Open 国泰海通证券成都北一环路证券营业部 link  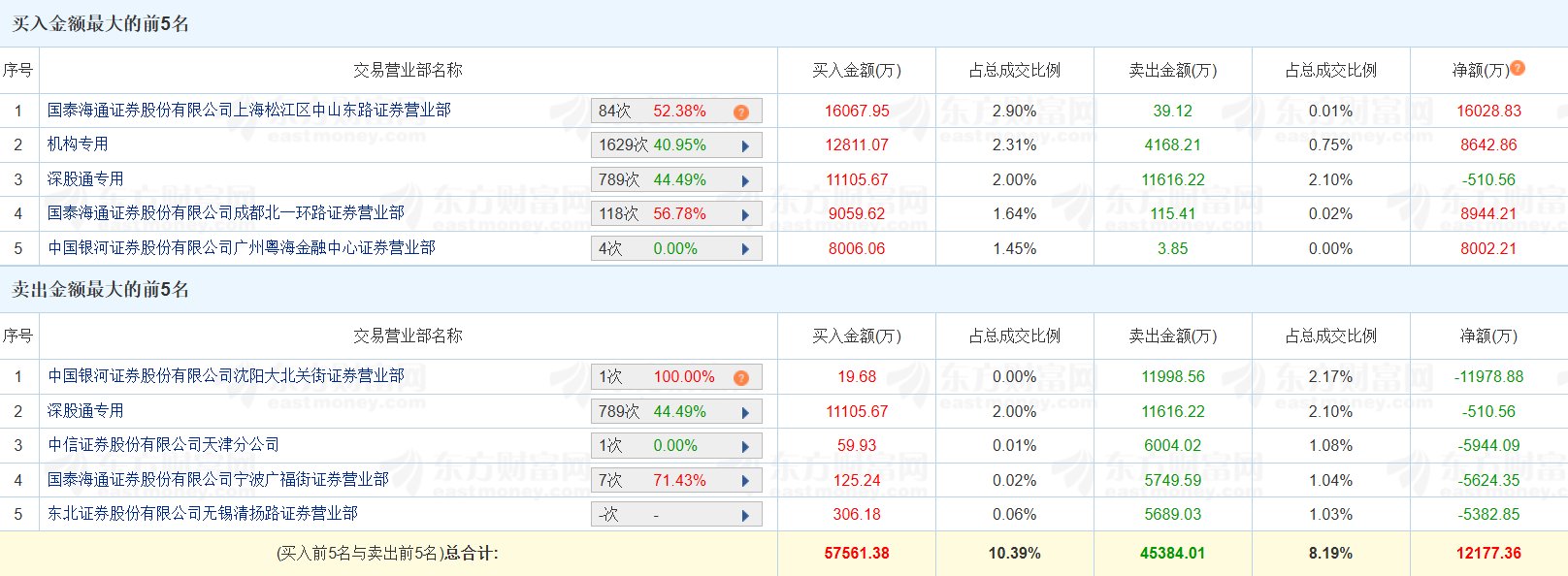226,213
